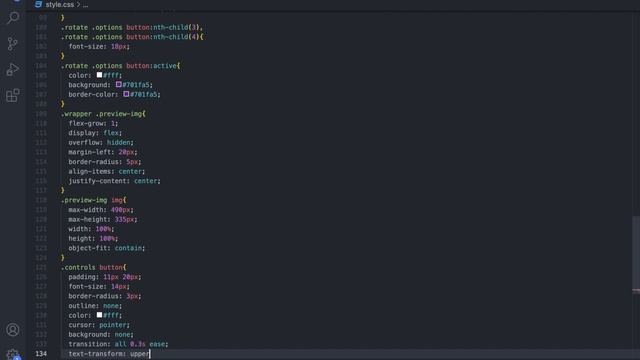This screenshot has height=360, width=640.
Task: Click 'transition: all 0.3s ease;' line
Action: (118, 344)
